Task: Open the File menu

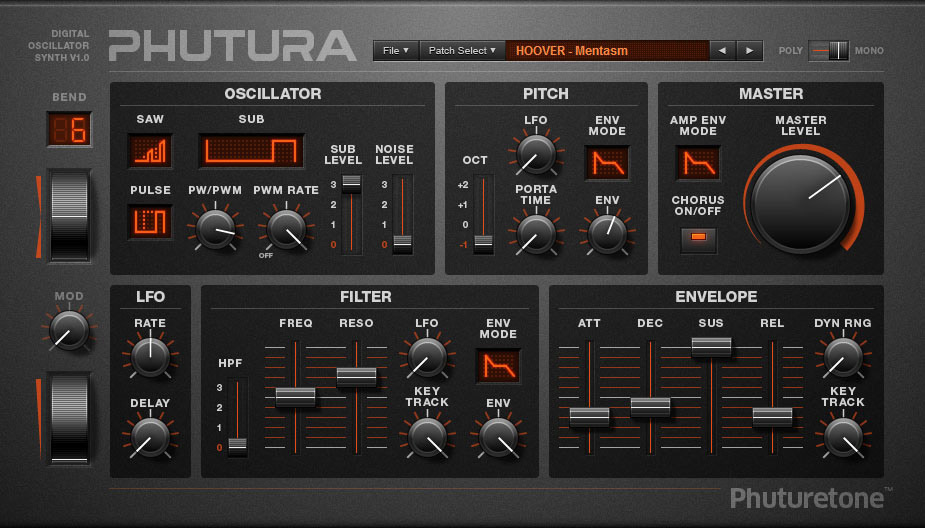Action: [395, 51]
